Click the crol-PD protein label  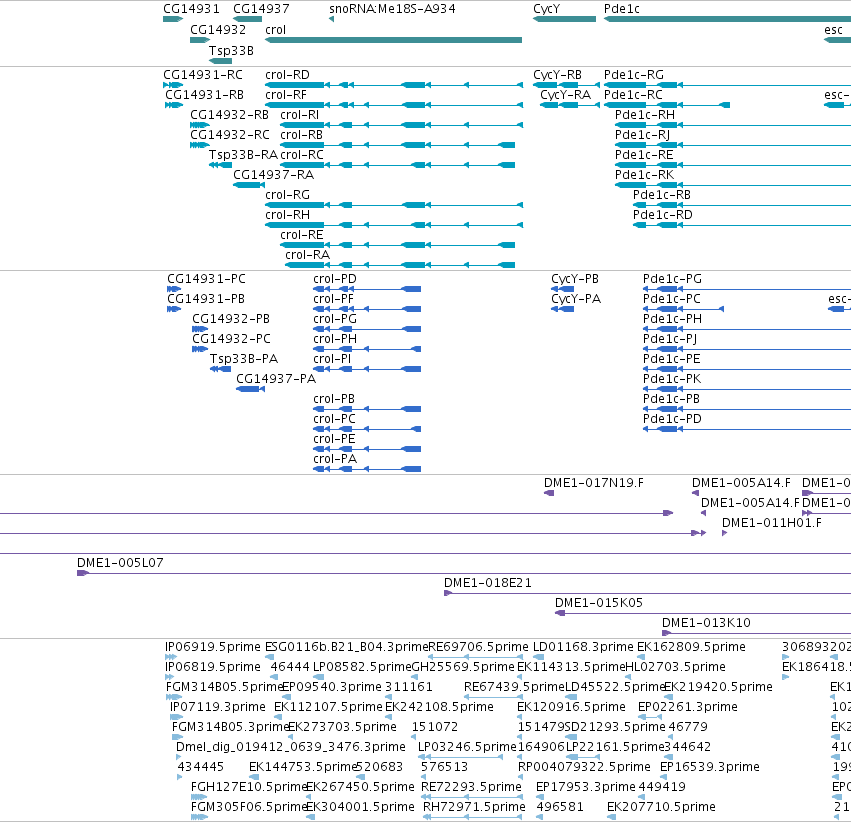click(x=335, y=278)
